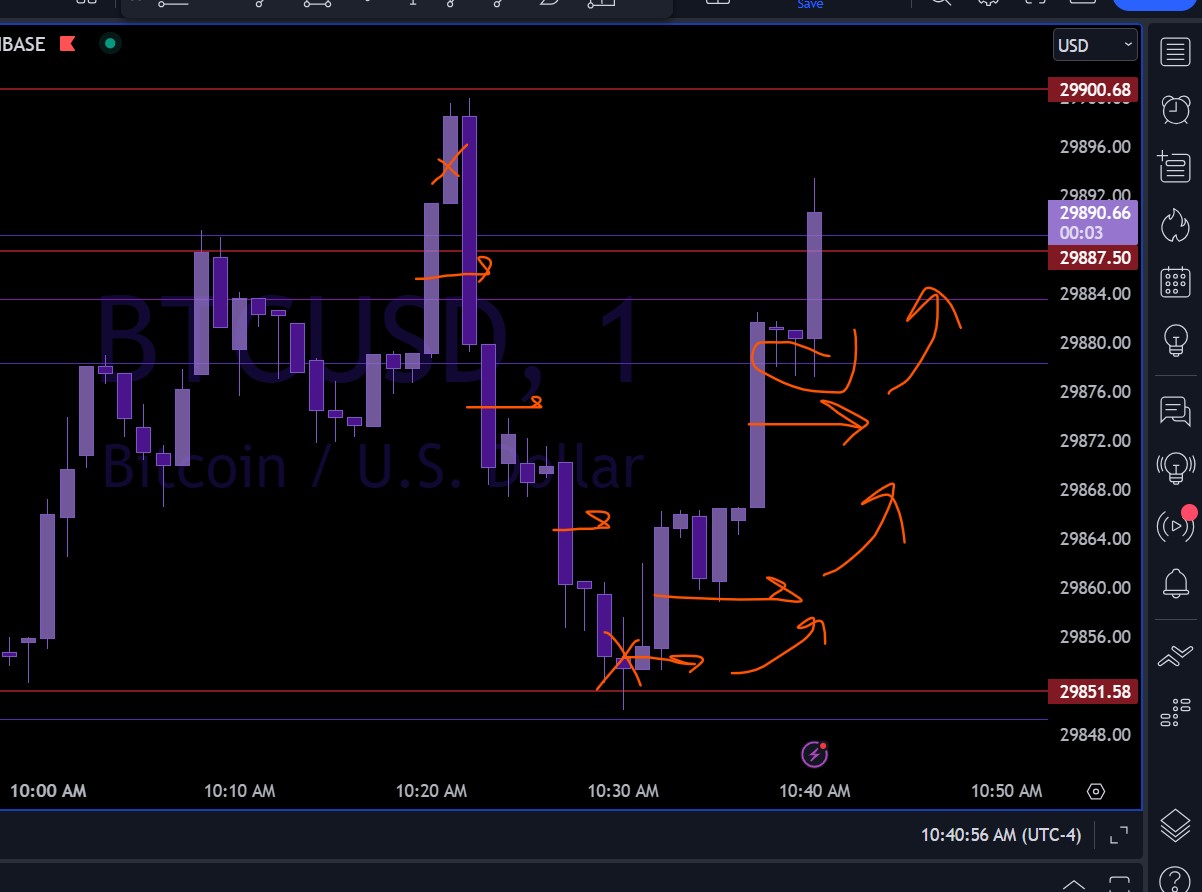Click the current price label 29890.66
The height and width of the screenshot is (892, 1202).
point(1092,222)
